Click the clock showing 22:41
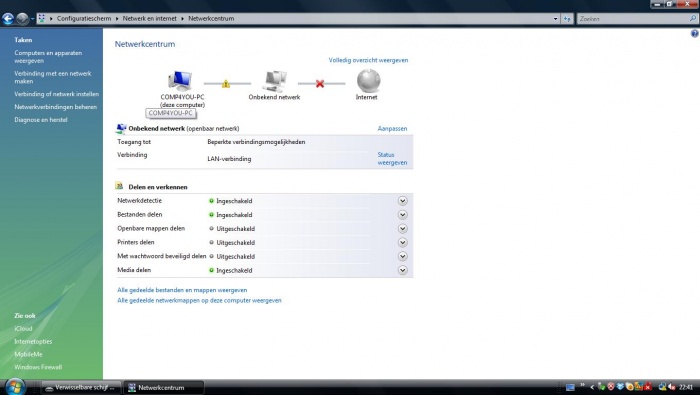Screen dimensions: 700x395 [686, 387]
